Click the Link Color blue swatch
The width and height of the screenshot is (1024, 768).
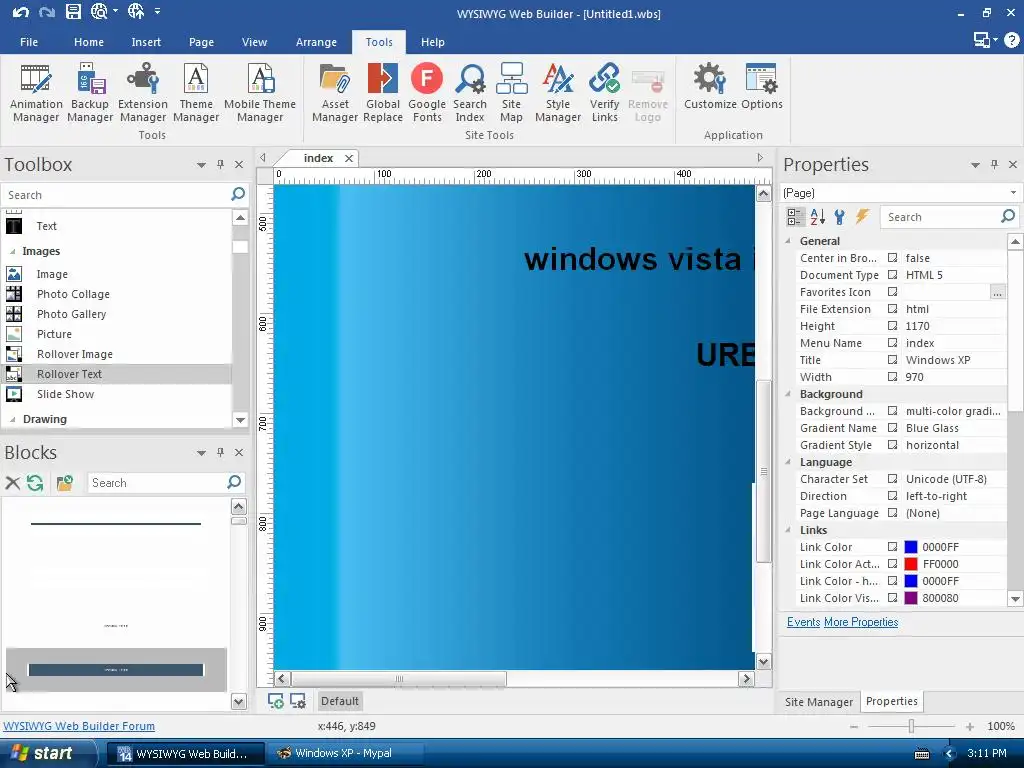(x=911, y=547)
